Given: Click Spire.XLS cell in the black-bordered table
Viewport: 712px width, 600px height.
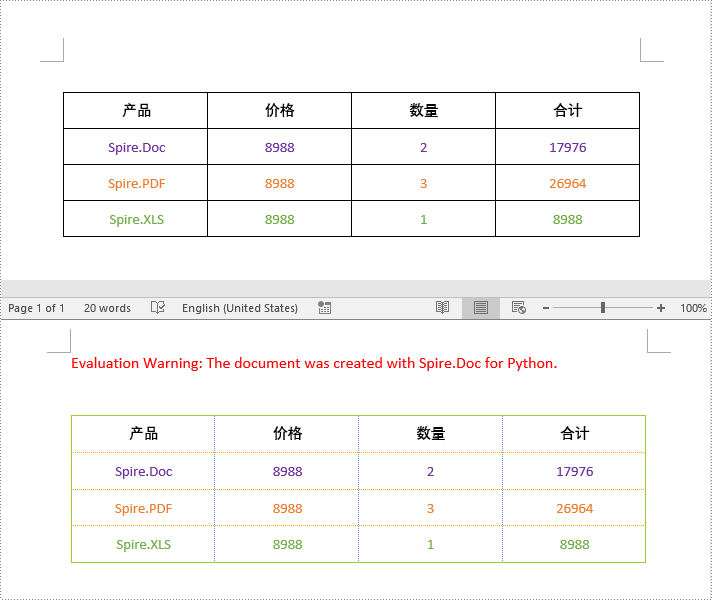Looking at the screenshot, I should [136, 219].
